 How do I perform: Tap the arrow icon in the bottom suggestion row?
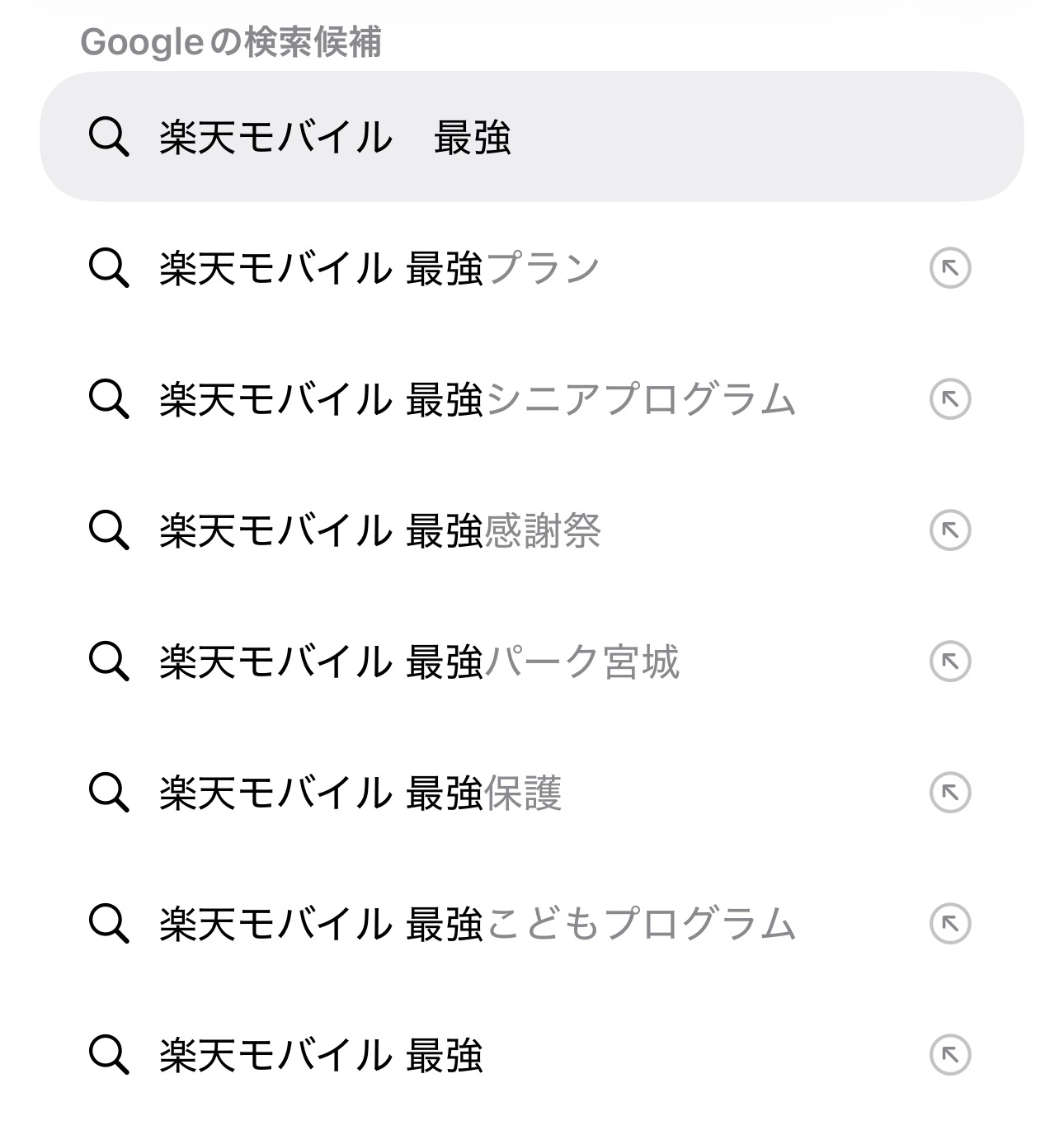click(949, 1055)
